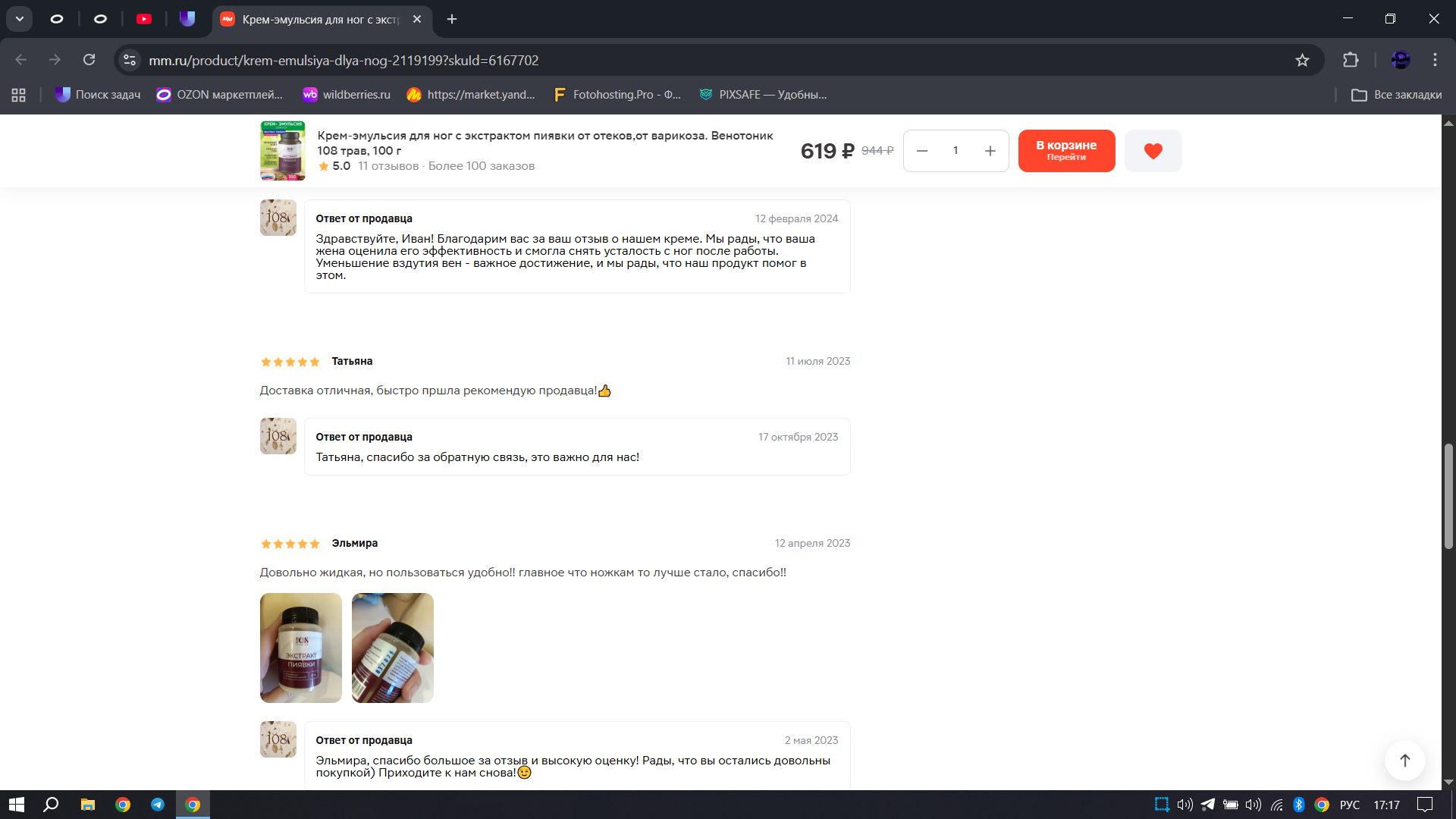Click the red heart favorite icon
1456x819 pixels.
click(x=1153, y=151)
